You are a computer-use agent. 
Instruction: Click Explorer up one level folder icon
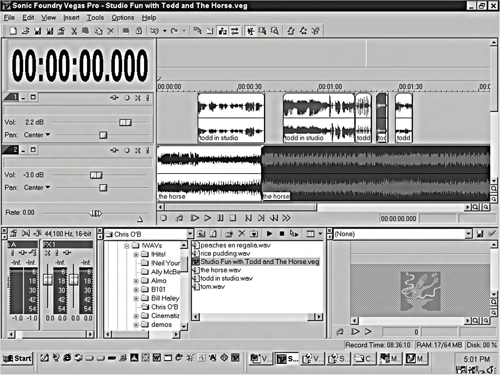pyautogui.click(x=201, y=234)
